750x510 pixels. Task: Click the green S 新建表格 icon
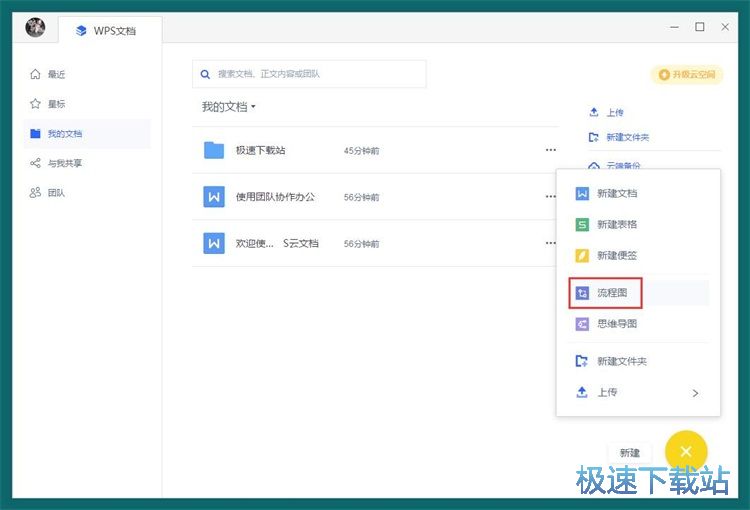582,224
